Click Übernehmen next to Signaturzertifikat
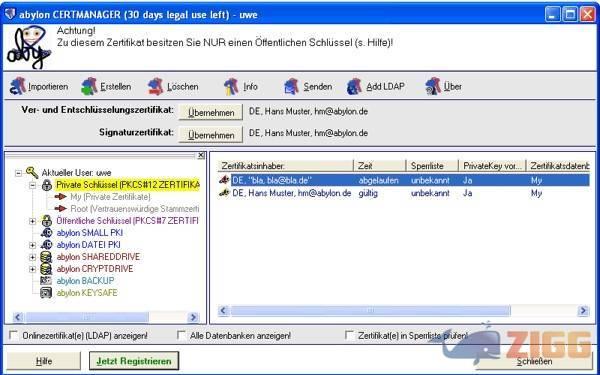 (211, 135)
